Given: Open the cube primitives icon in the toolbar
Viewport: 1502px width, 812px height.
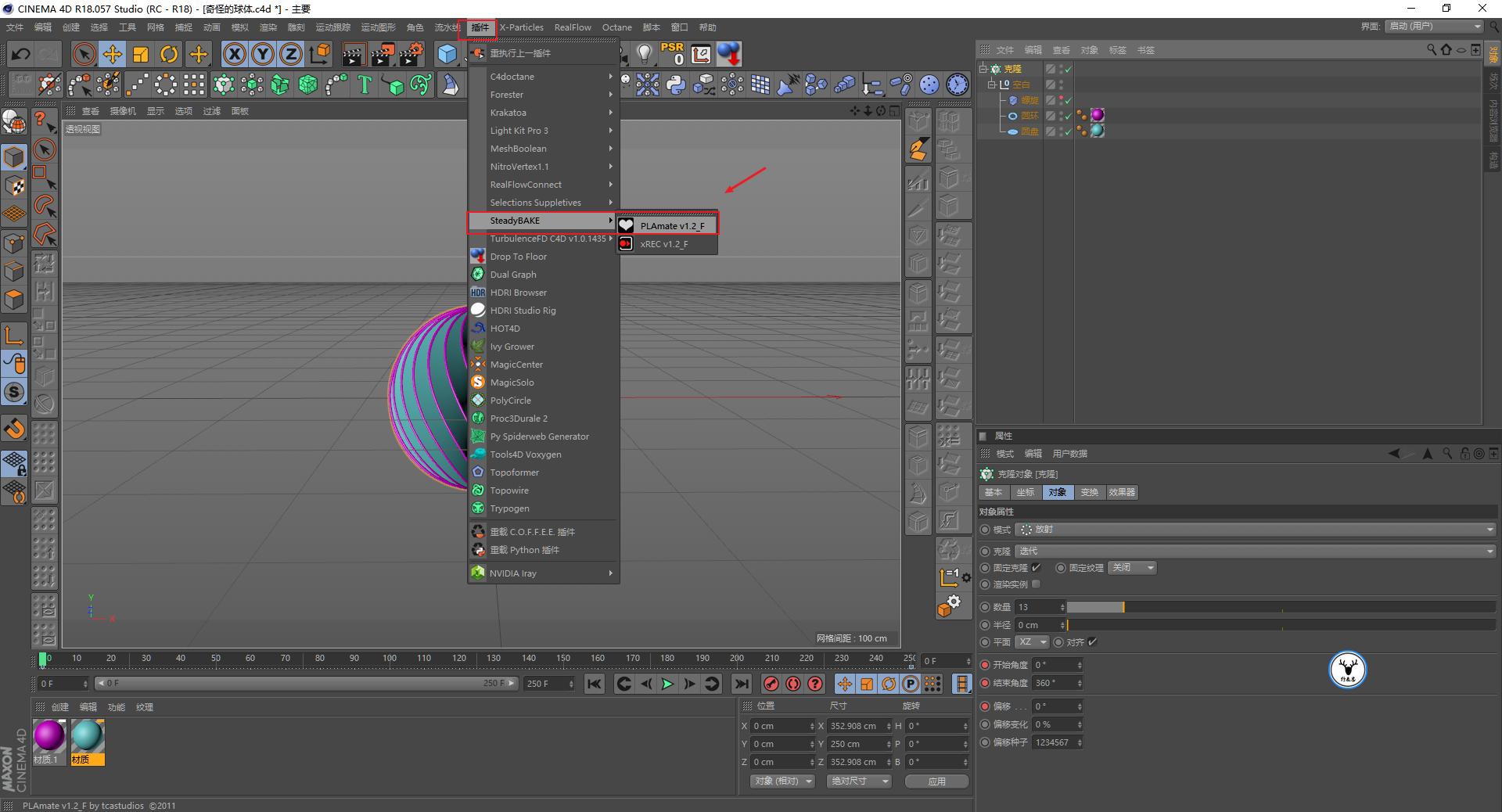Looking at the screenshot, I should coord(447,54).
